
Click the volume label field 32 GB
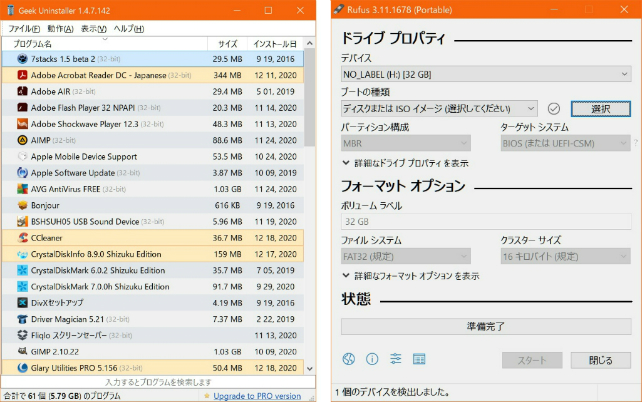(x=486, y=222)
